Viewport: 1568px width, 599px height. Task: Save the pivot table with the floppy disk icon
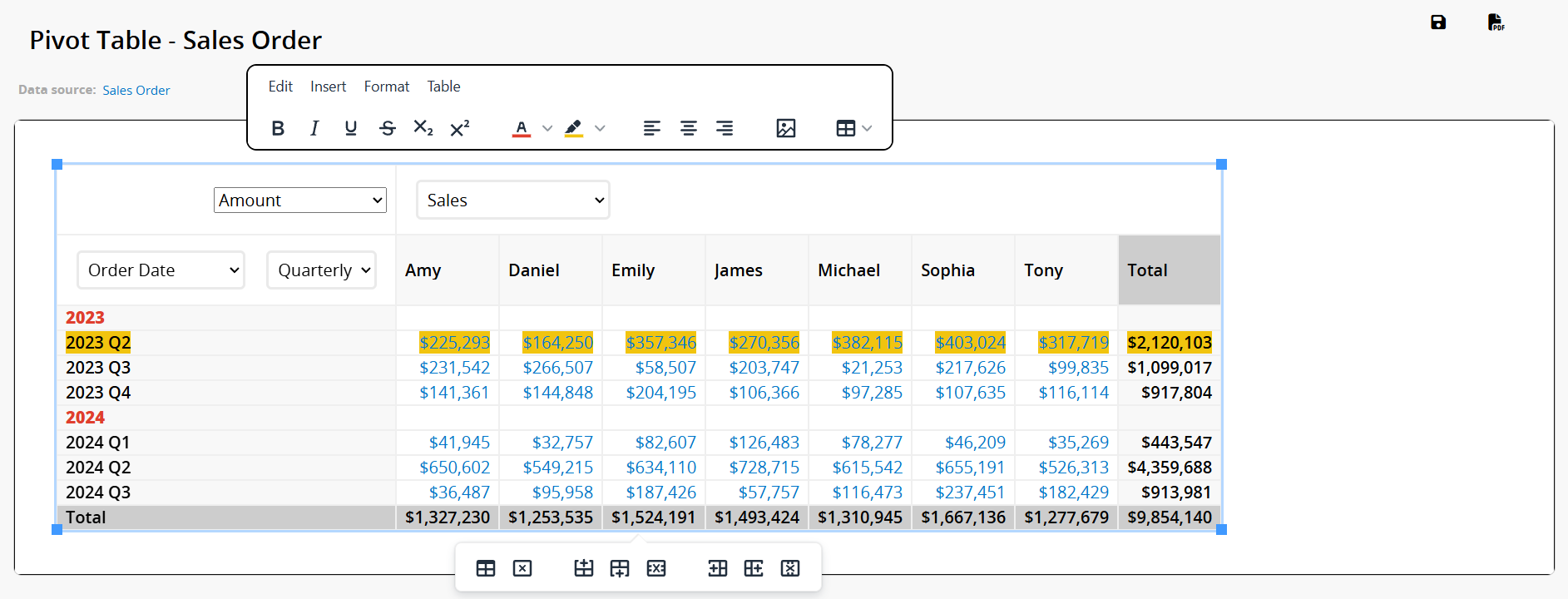click(x=1438, y=22)
